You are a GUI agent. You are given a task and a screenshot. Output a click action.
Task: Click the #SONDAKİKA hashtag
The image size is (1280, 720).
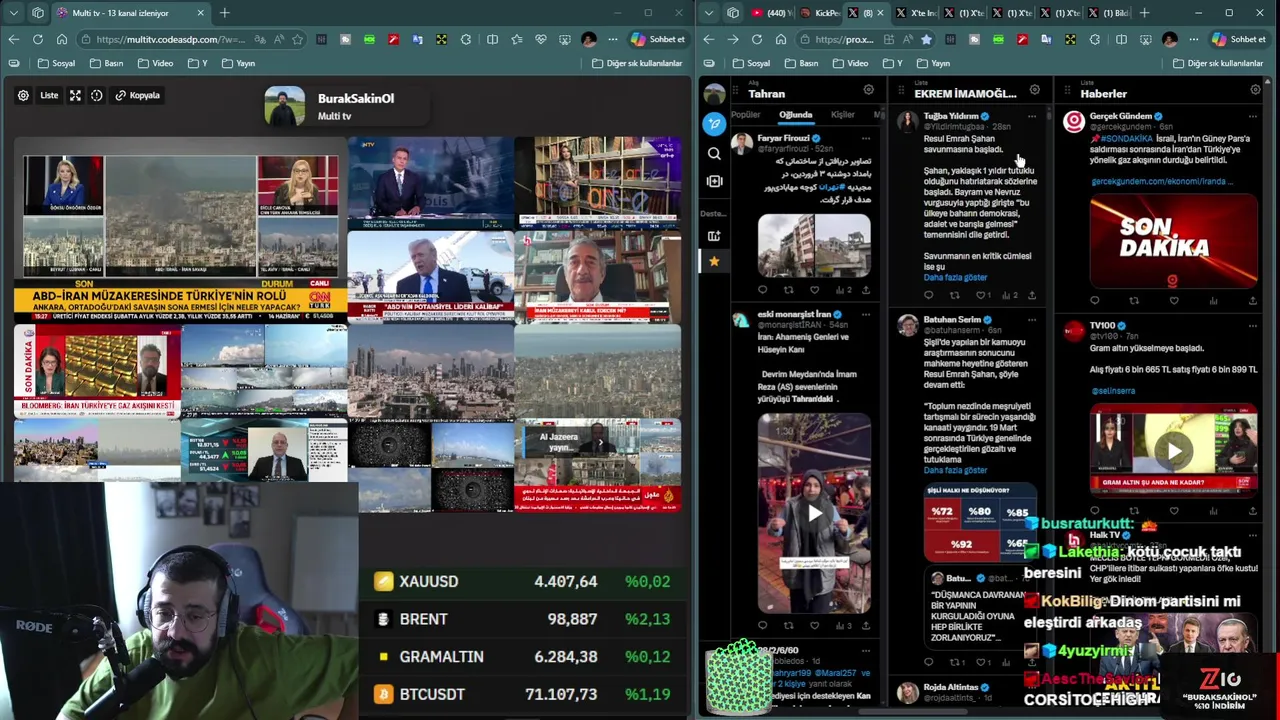click(x=1126, y=138)
